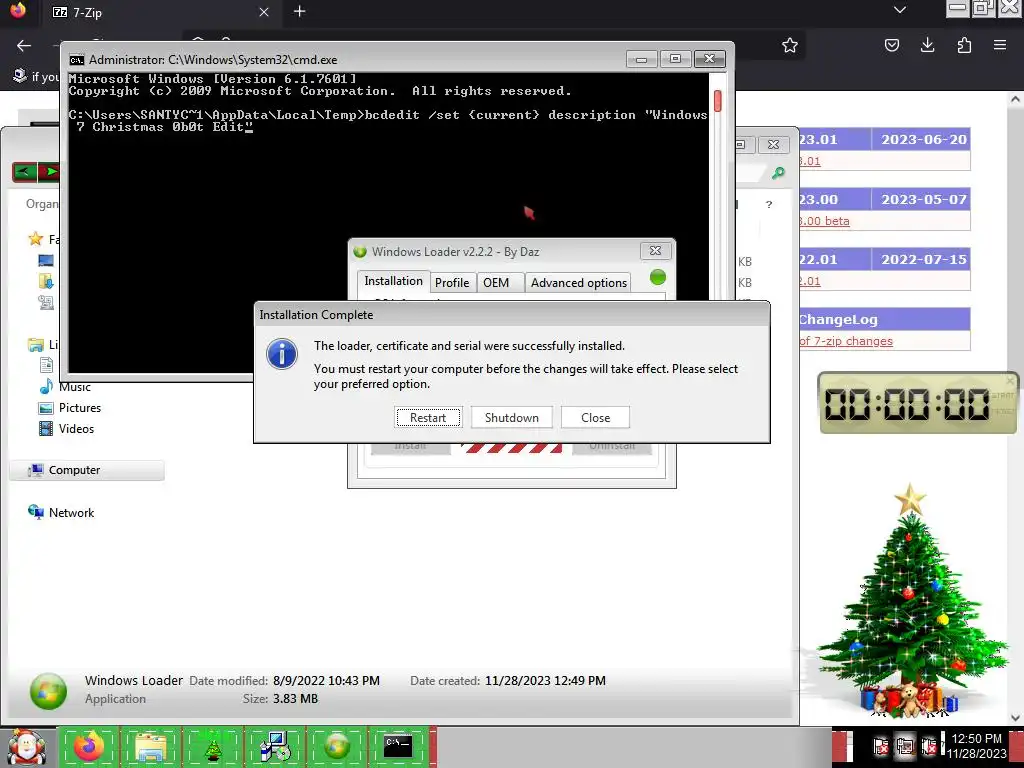Click Restart in the Installation Complete dialog

point(428,417)
